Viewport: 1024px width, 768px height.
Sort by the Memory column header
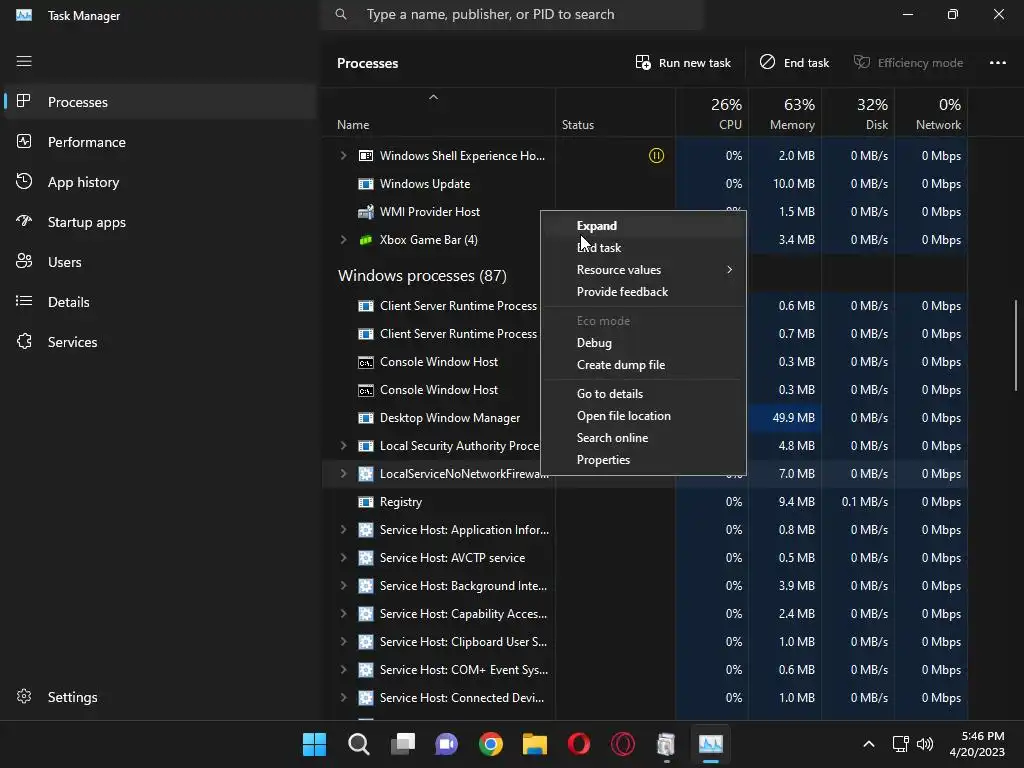[x=785, y=113]
